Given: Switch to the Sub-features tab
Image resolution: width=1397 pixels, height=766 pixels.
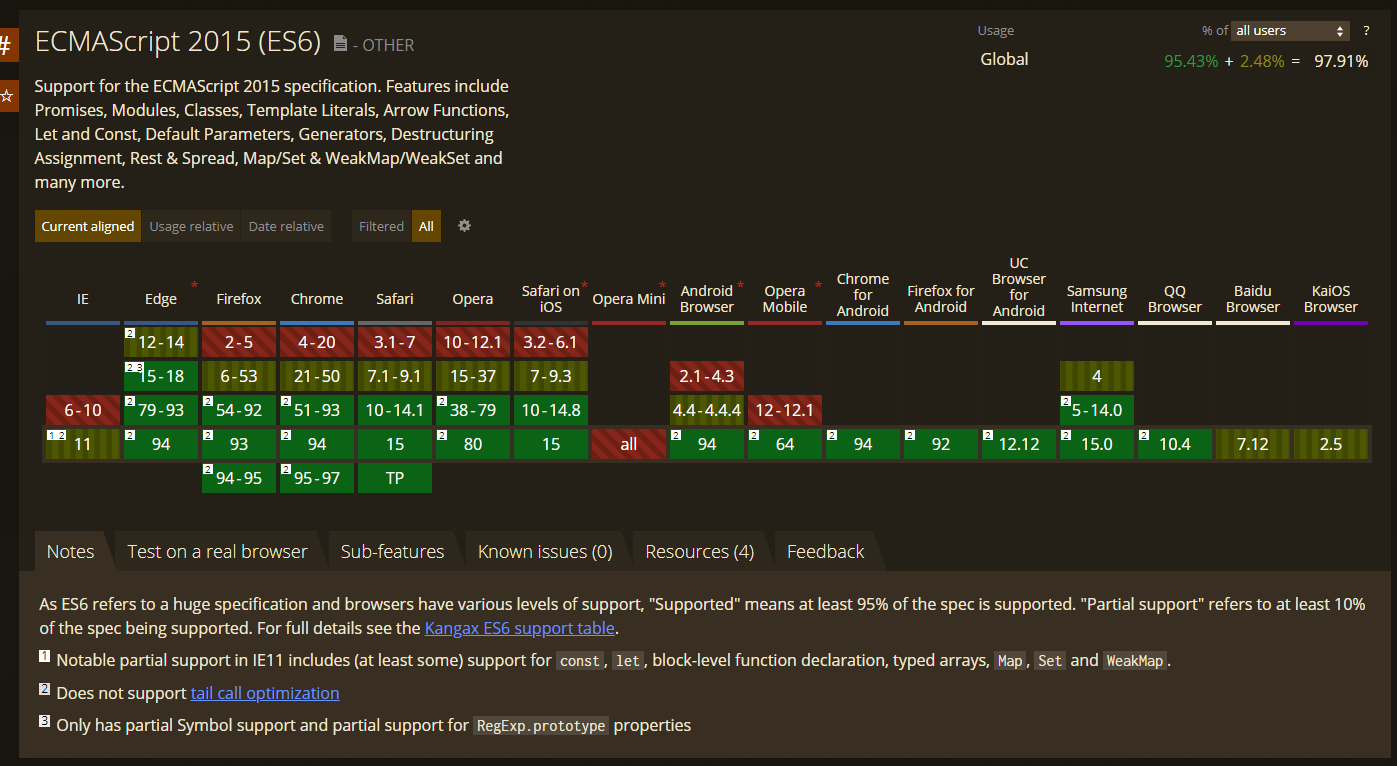Looking at the screenshot, I should 392,551.
